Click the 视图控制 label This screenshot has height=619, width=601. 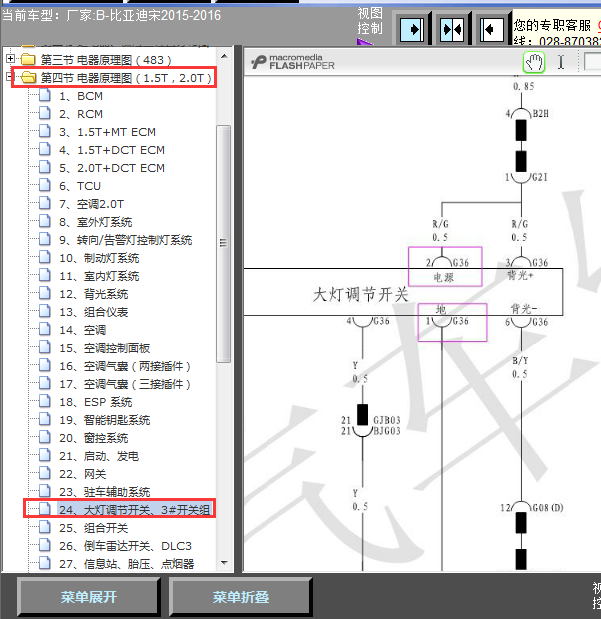pyautogui.click(x=370, y=21)
